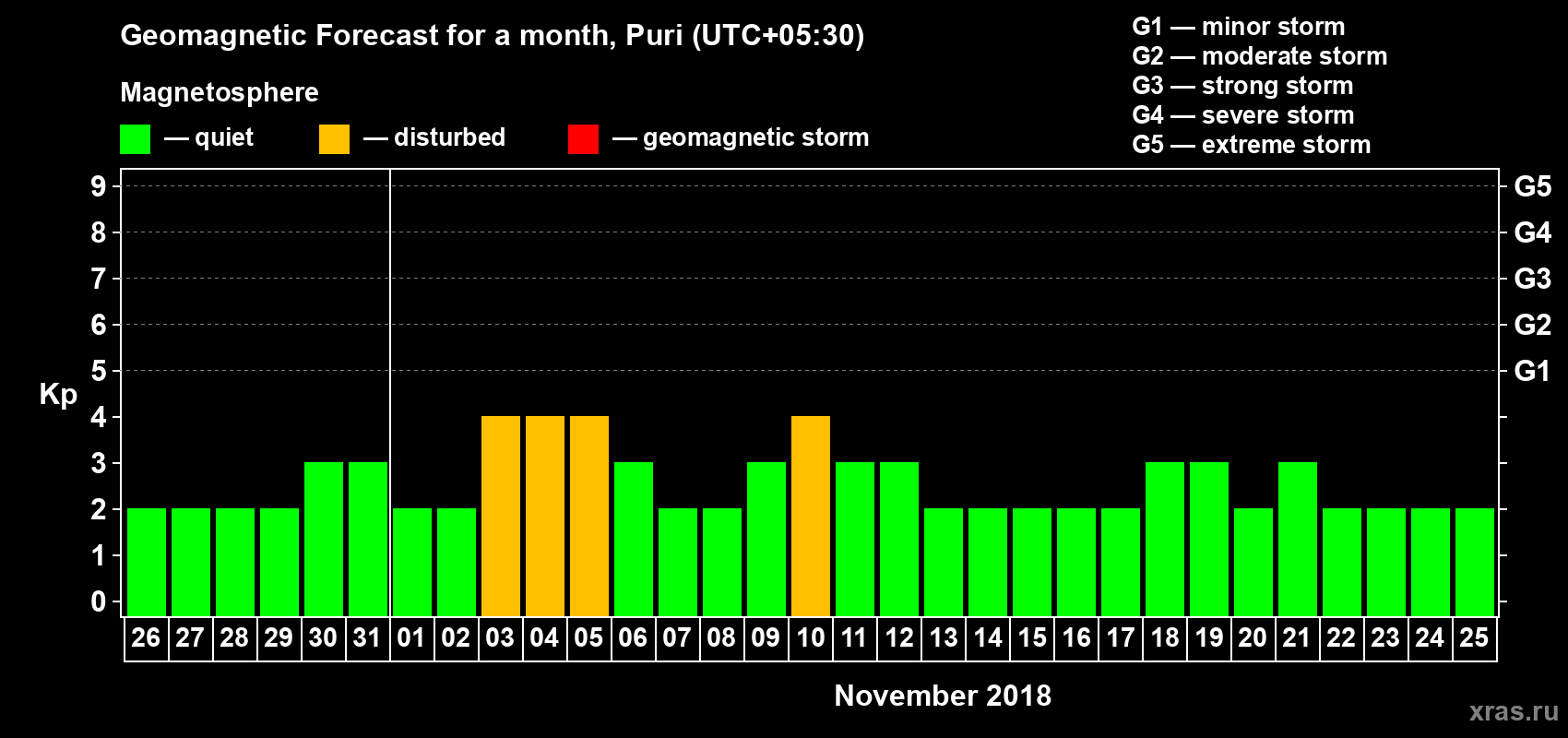1568x738 pixels.
Task: Click the red geomagnetic storm legend swatch
Action: 583,139
